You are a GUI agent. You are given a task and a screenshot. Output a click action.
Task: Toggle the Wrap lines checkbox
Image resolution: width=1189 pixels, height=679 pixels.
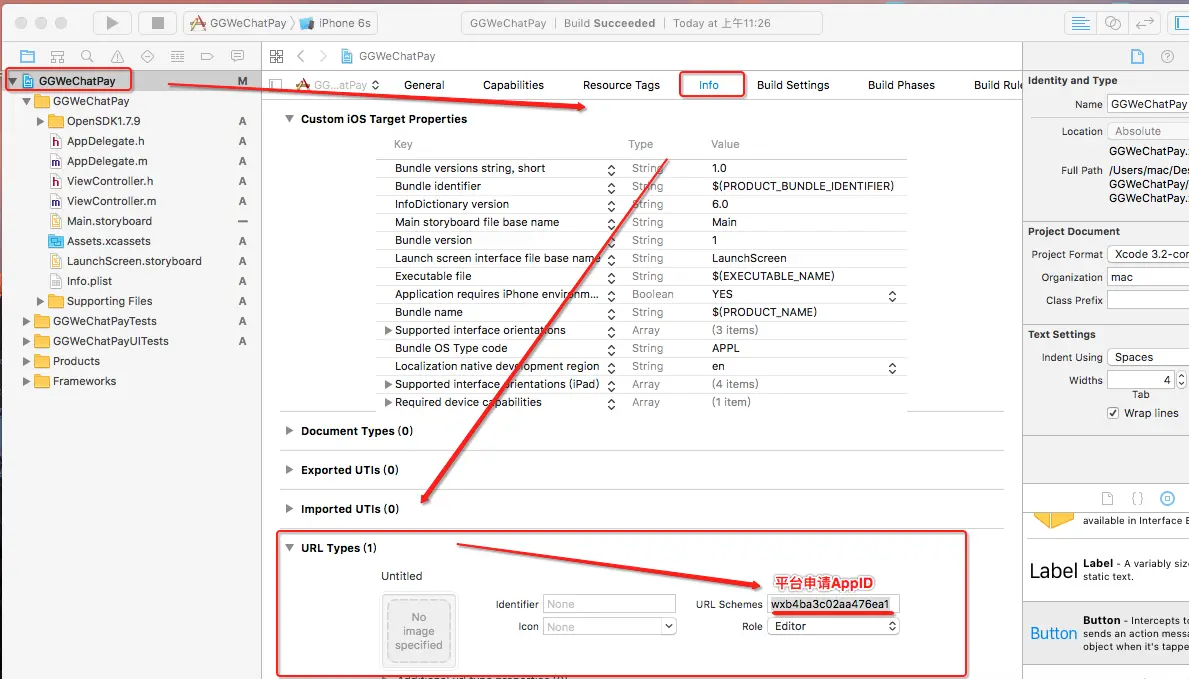coord(1112,413)
